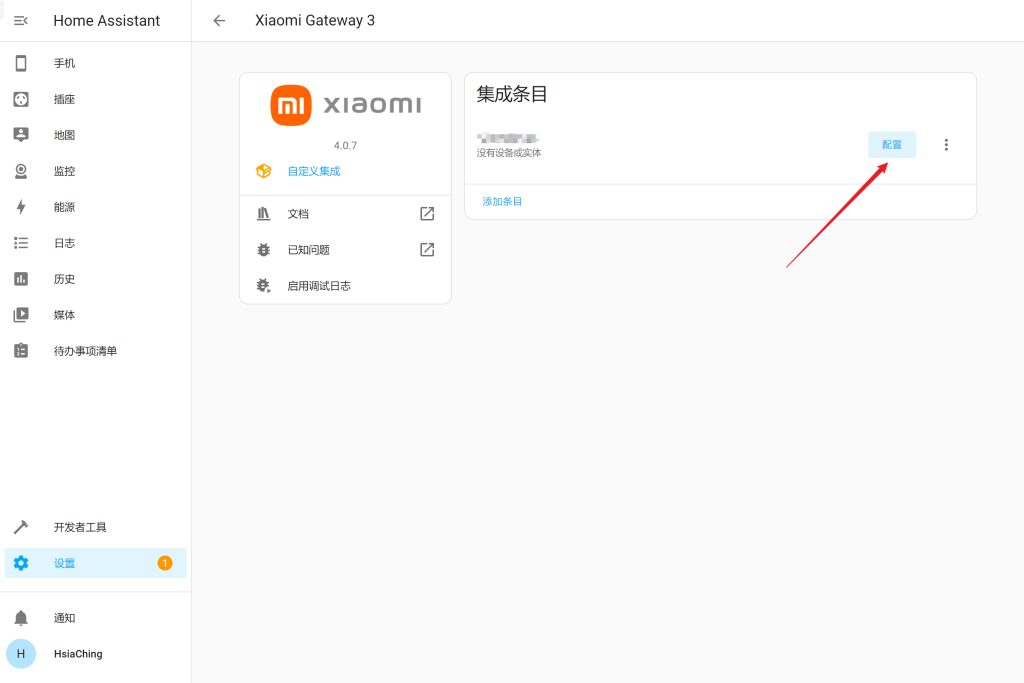Image resolution: width=1024 pixels, height=683 pixels.
Task: Click the 添加条目 add entry link
Action: pos(502,202)
